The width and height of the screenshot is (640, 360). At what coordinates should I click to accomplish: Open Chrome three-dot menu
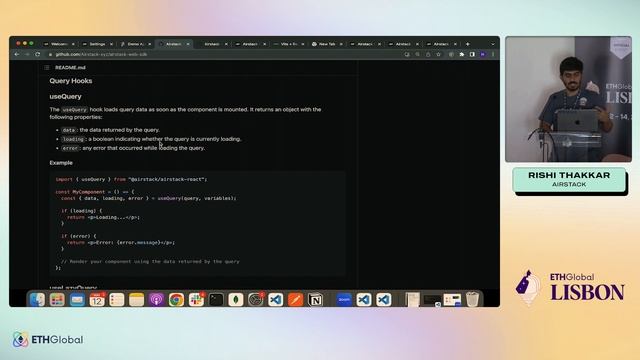[x=493, y=54]
